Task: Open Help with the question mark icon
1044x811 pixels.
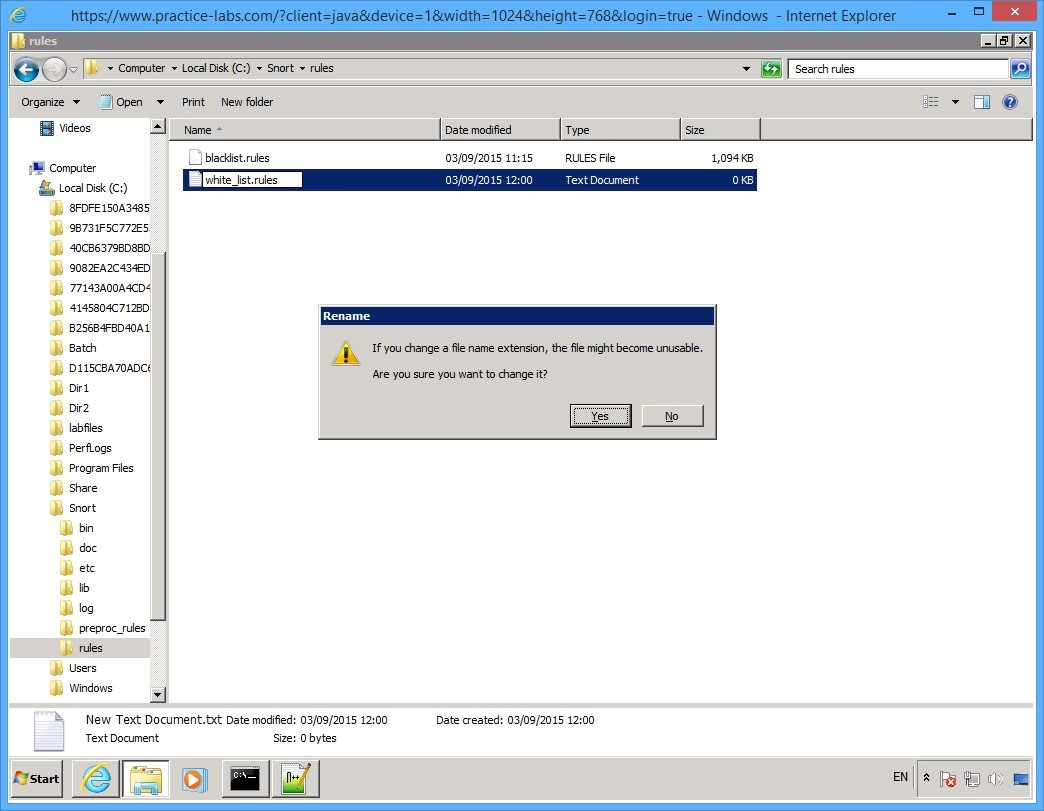Action: pyautogui.click(x=1010, y=101)
